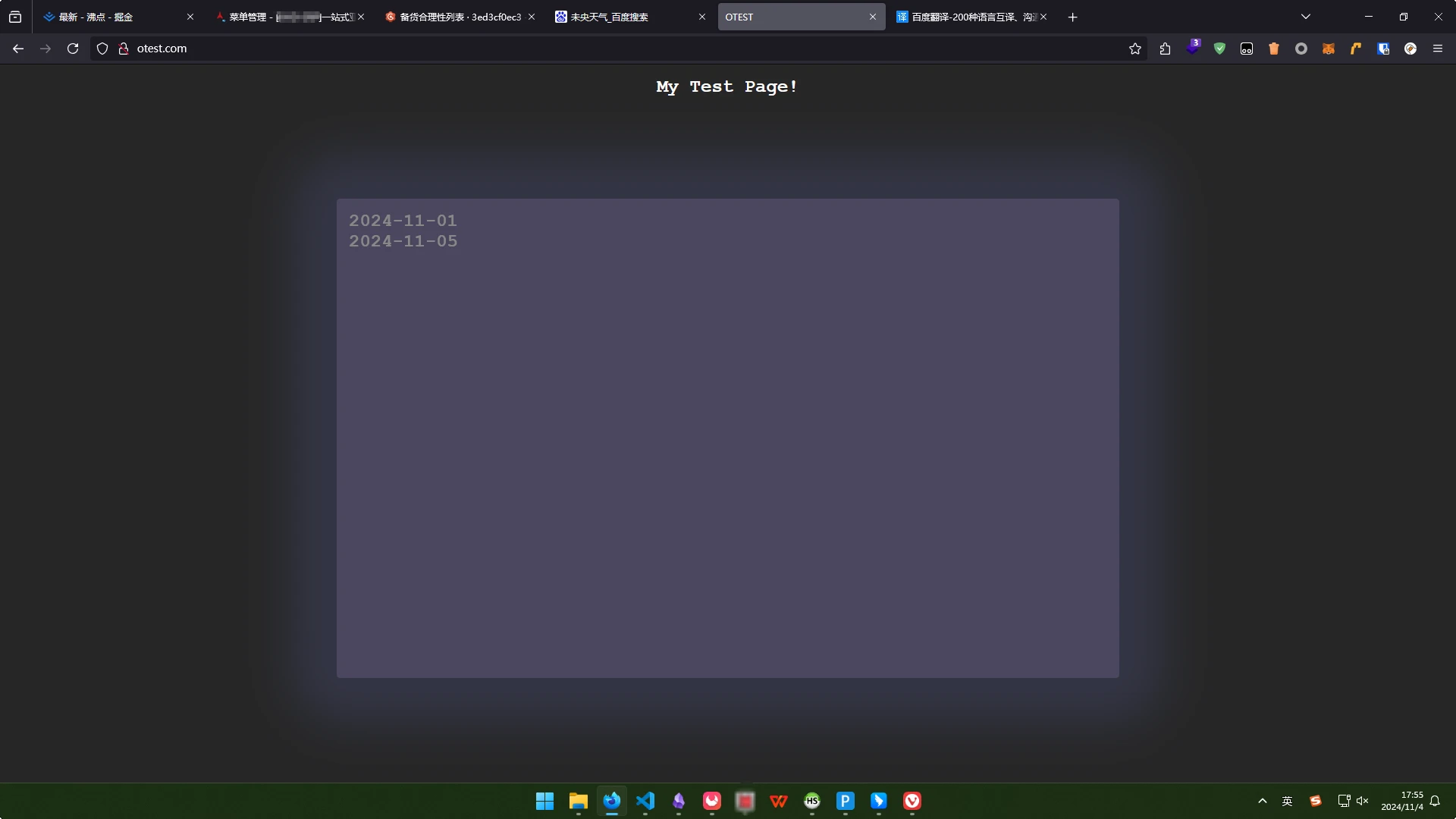Image resolution: width=1456 pixels, height=819 pixels.
Task: Open the MetaMask fox extension
Action: (x=1329, y=49)
